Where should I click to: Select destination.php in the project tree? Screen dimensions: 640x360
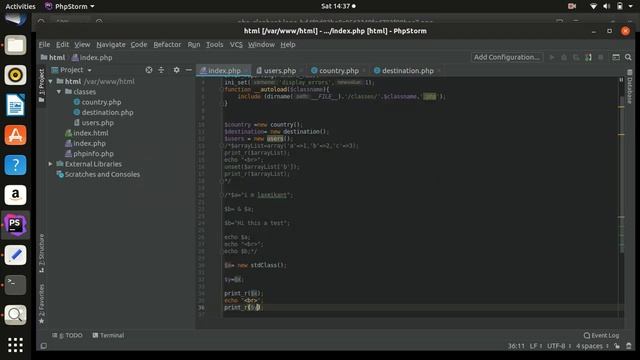(103, 112)
